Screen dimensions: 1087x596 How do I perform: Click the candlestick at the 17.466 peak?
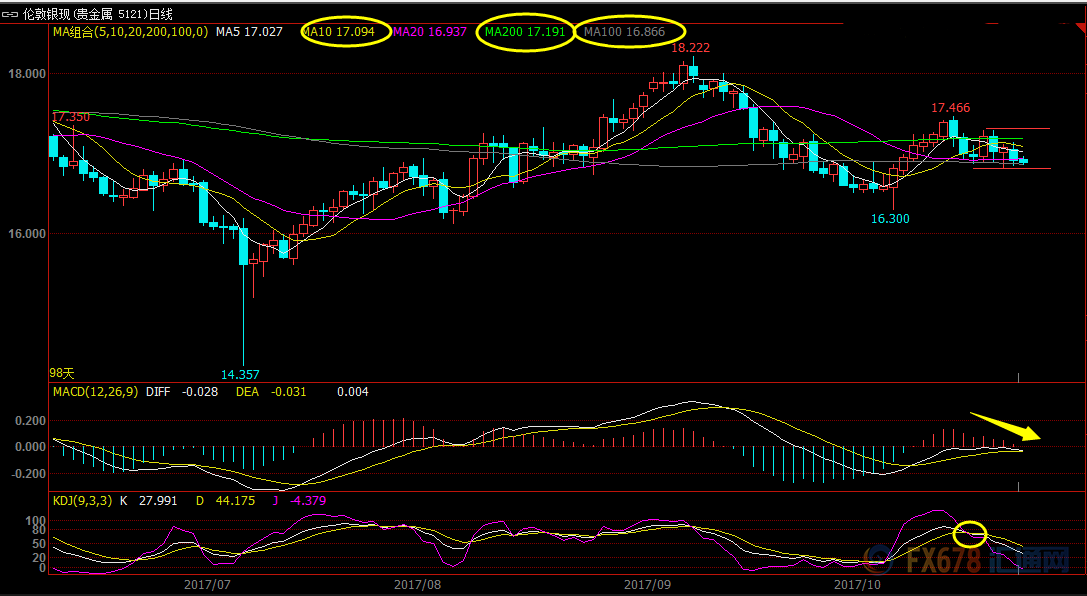[x=953, y=129]
